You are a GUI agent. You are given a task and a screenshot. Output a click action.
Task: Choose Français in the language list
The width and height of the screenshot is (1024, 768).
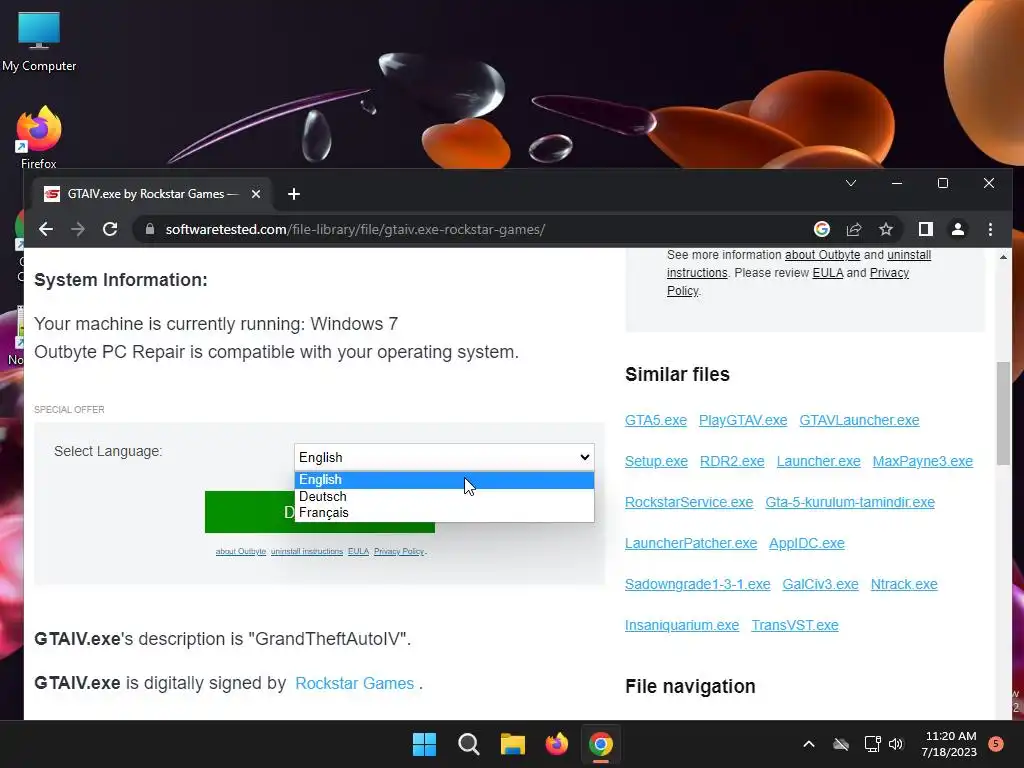click(x=444, y=513)
